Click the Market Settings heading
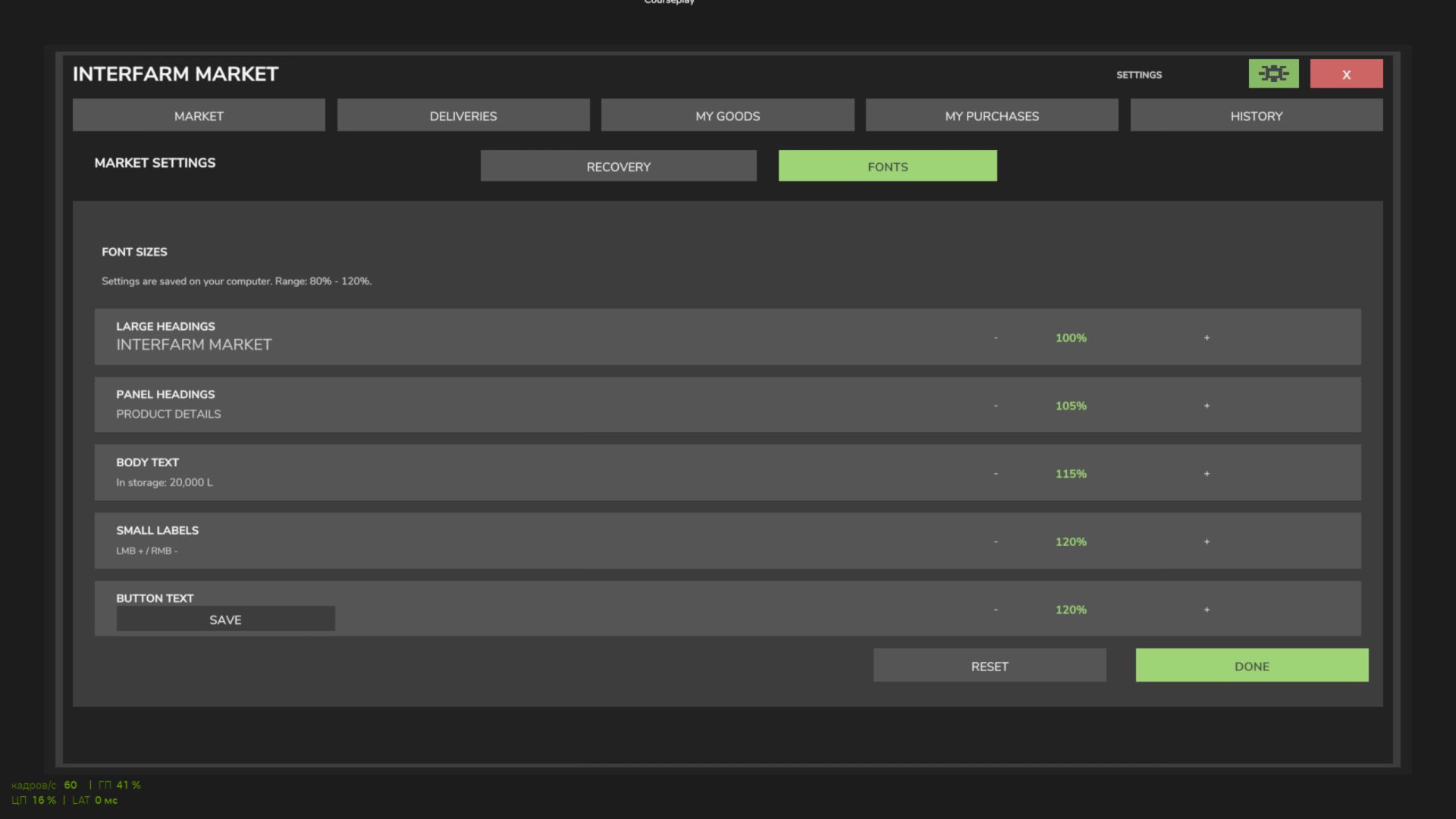This screenshot has width=1456, height=819. (155, 162)
